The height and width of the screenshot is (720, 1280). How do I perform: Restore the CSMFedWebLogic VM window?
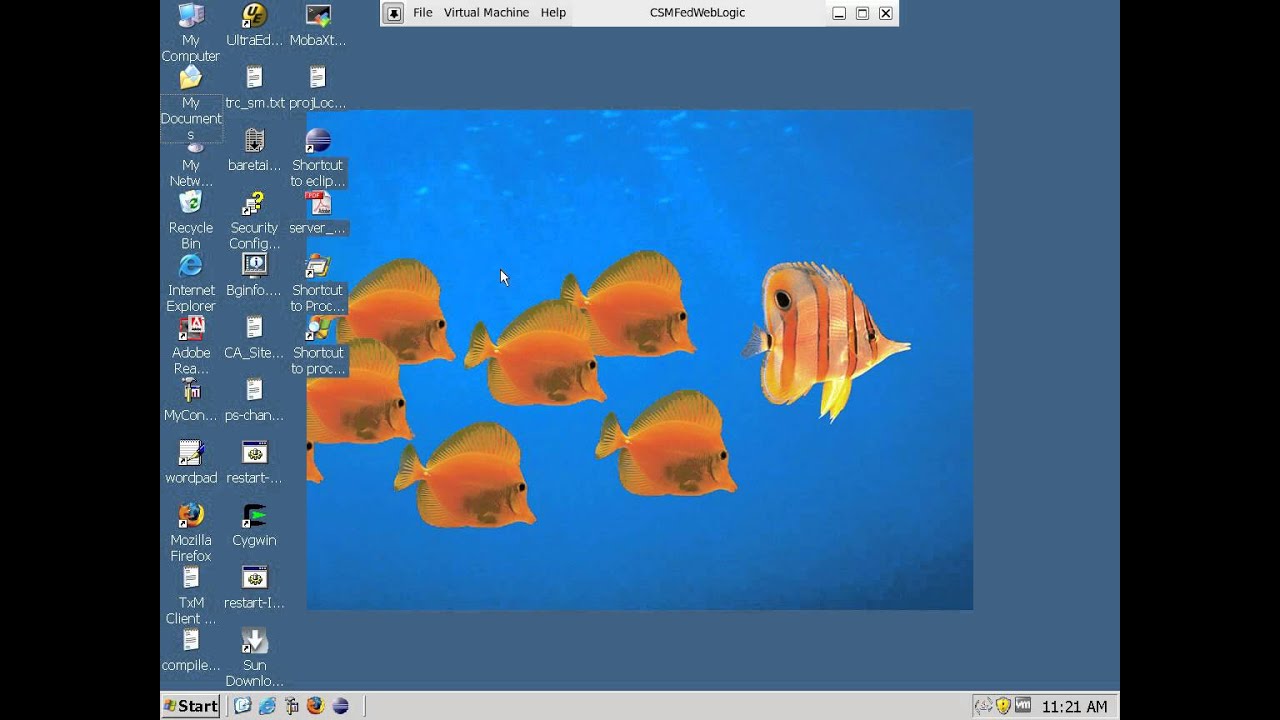[x=862, y=13]
